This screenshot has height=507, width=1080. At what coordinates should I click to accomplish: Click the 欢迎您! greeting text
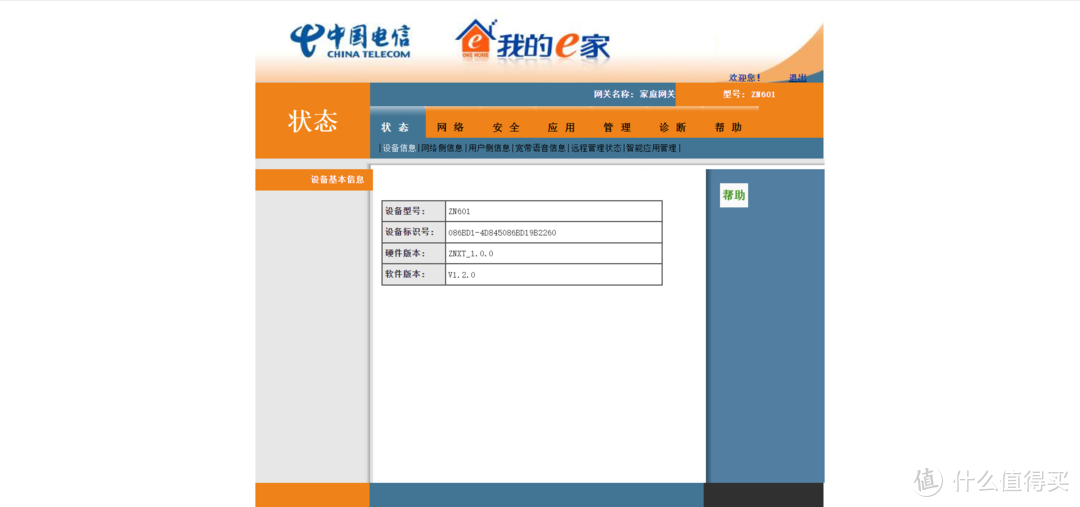(x=745, y=78)
